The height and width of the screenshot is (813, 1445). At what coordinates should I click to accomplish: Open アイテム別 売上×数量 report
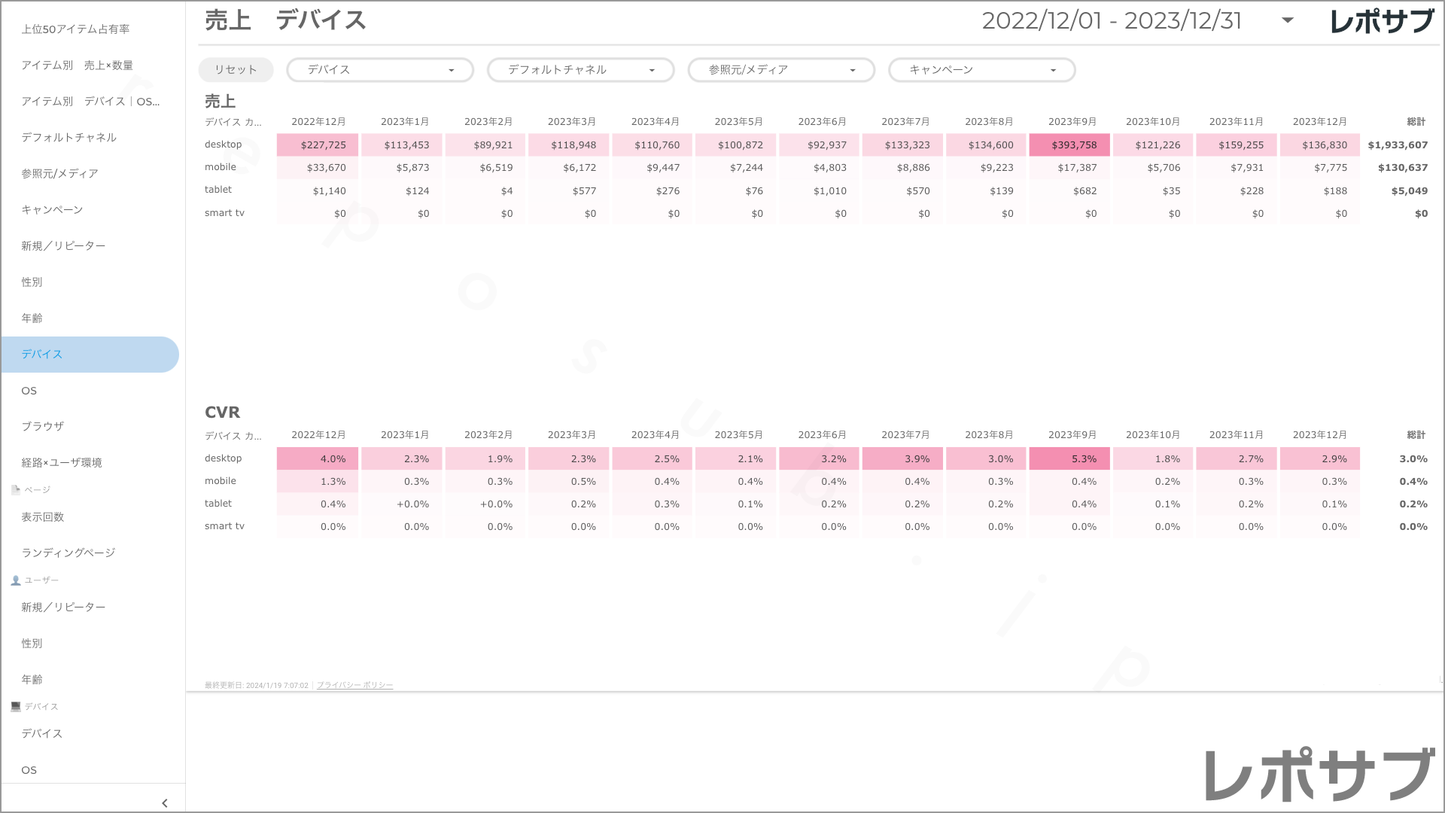[x=77, y=65]
